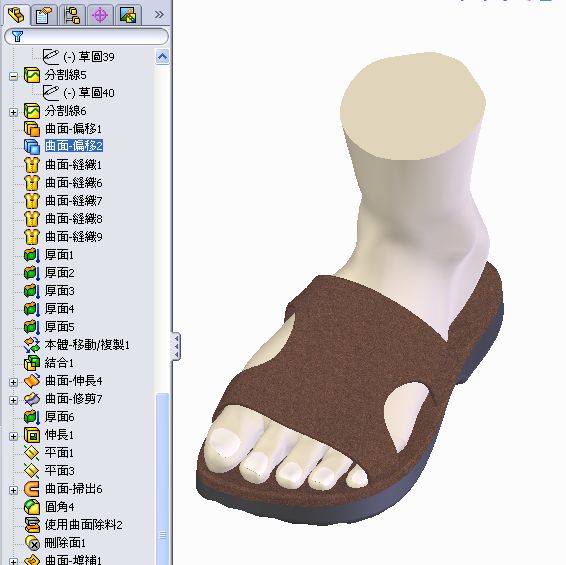Click the funnel filter icon
Screen dimensions: 566x565
(x=17, y=36)
